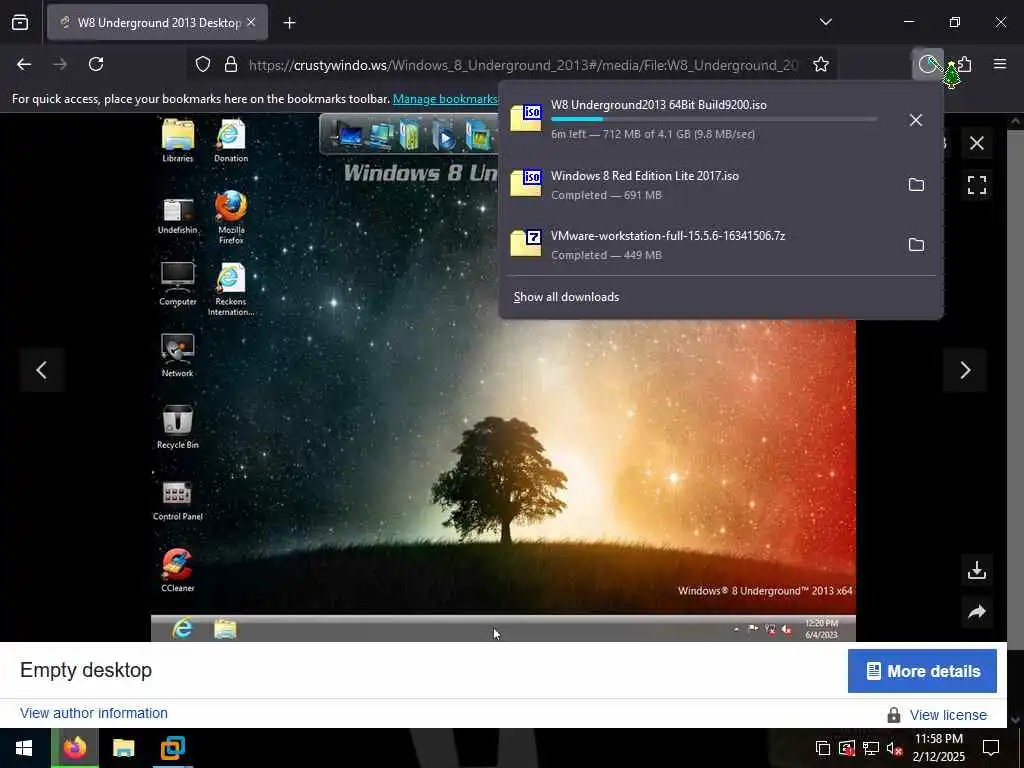Open the View license link

click(x=948, y=715)
